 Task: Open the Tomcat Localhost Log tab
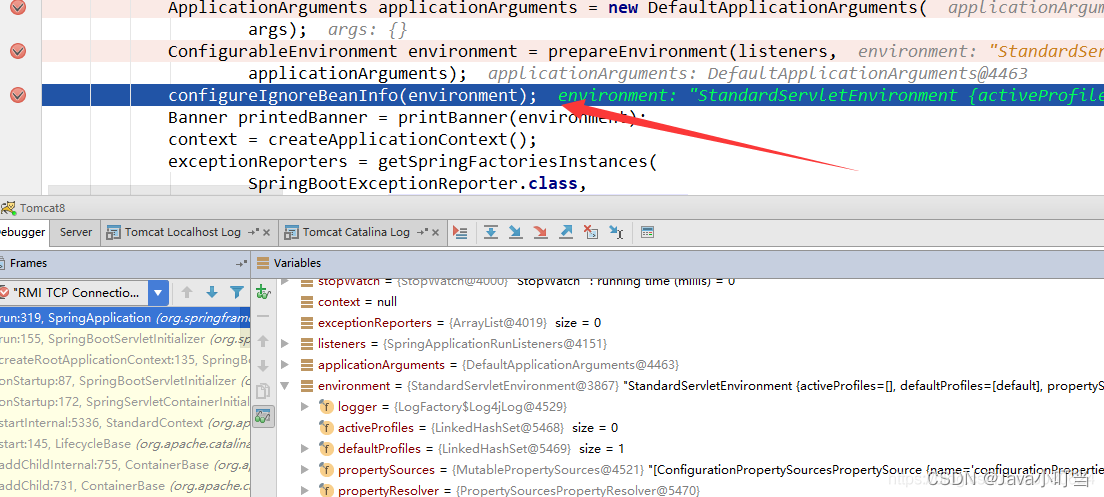182,232
